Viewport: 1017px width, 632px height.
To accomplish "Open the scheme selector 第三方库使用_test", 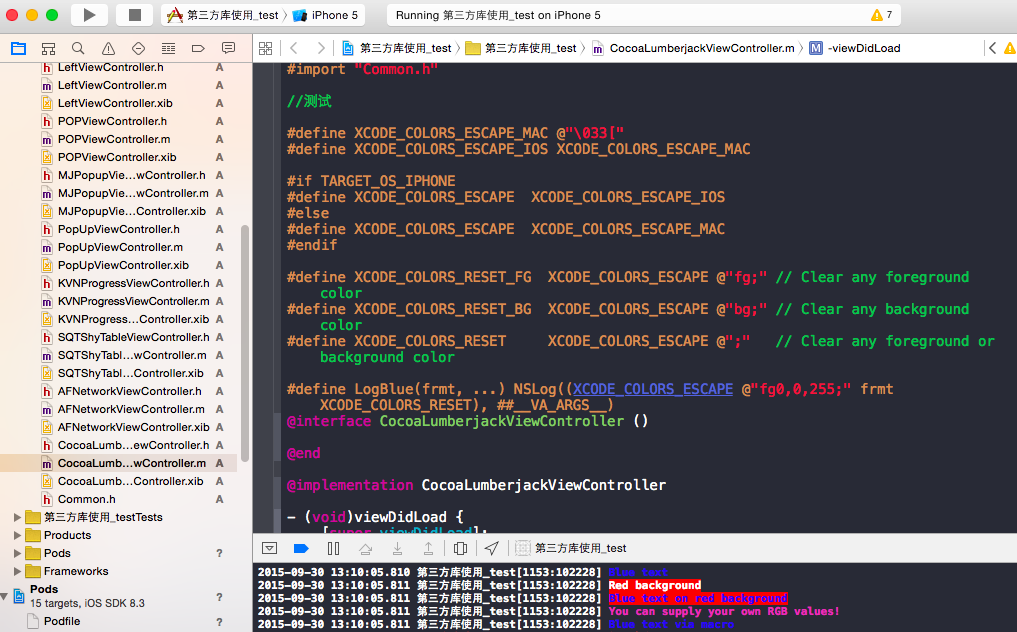I will [224, 15].
